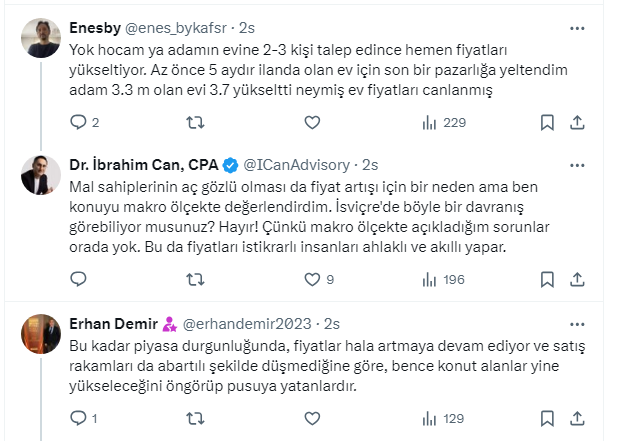Share Dr. İbrahim Can's tweet
This screenshot has height=441, width=621.
[577, 279]
